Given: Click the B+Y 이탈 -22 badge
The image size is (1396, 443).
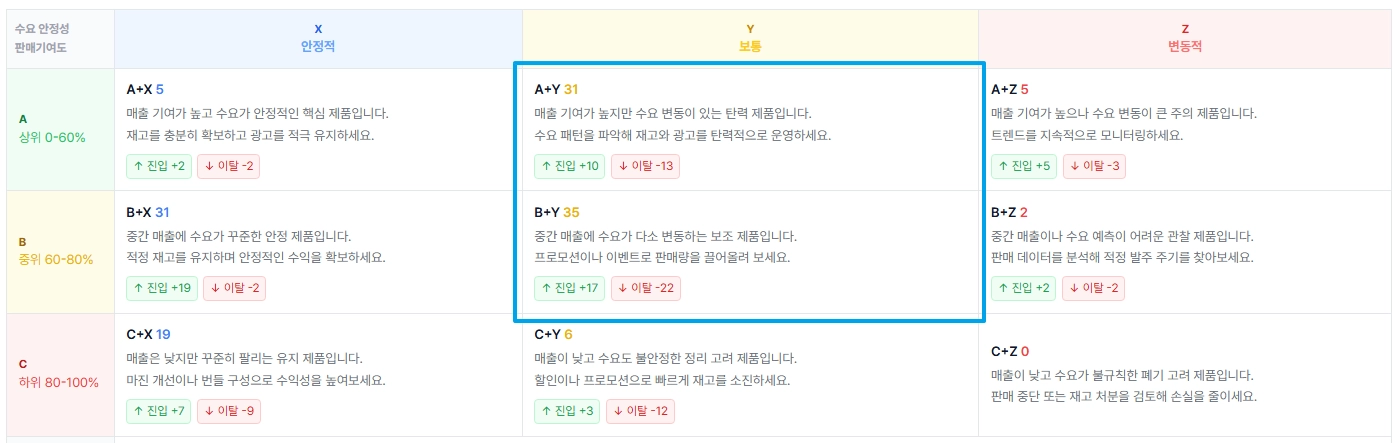Looking at the screenshot, I should coord(645,289).
